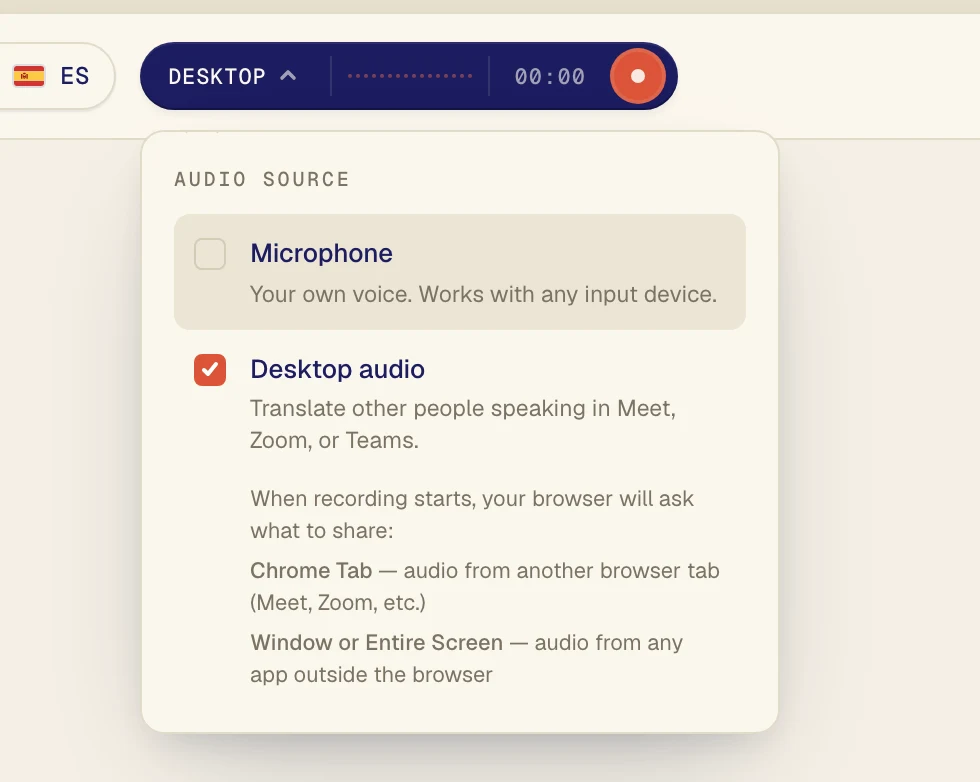Image resolution: width=980 pixels, height=782 pixels.
Task: Click 'Translate other people speaking' description
Action: 462,424
